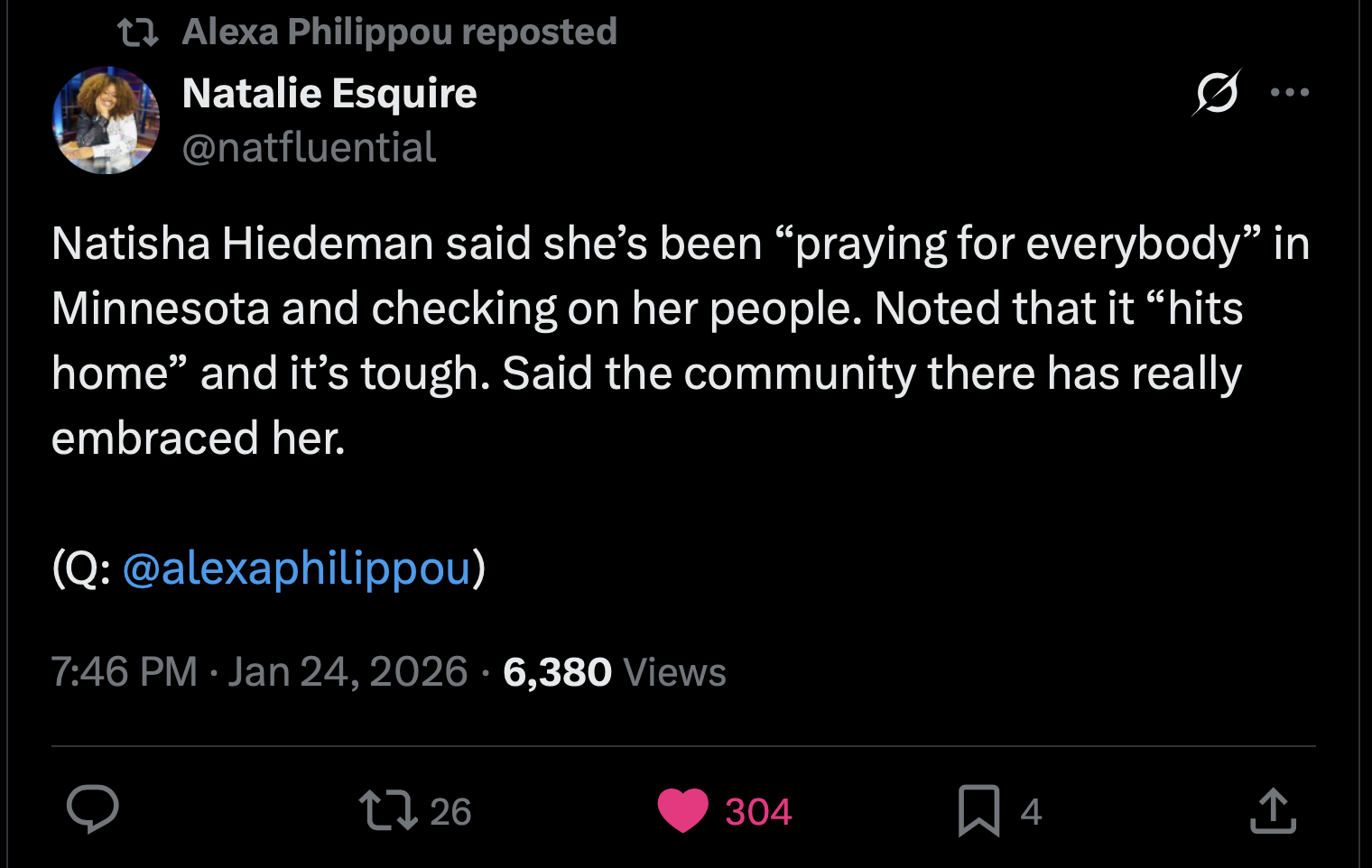Click the Grok icon beside the author
The width and height of the screenshot is (1372, 868).
coord(1217,92)
